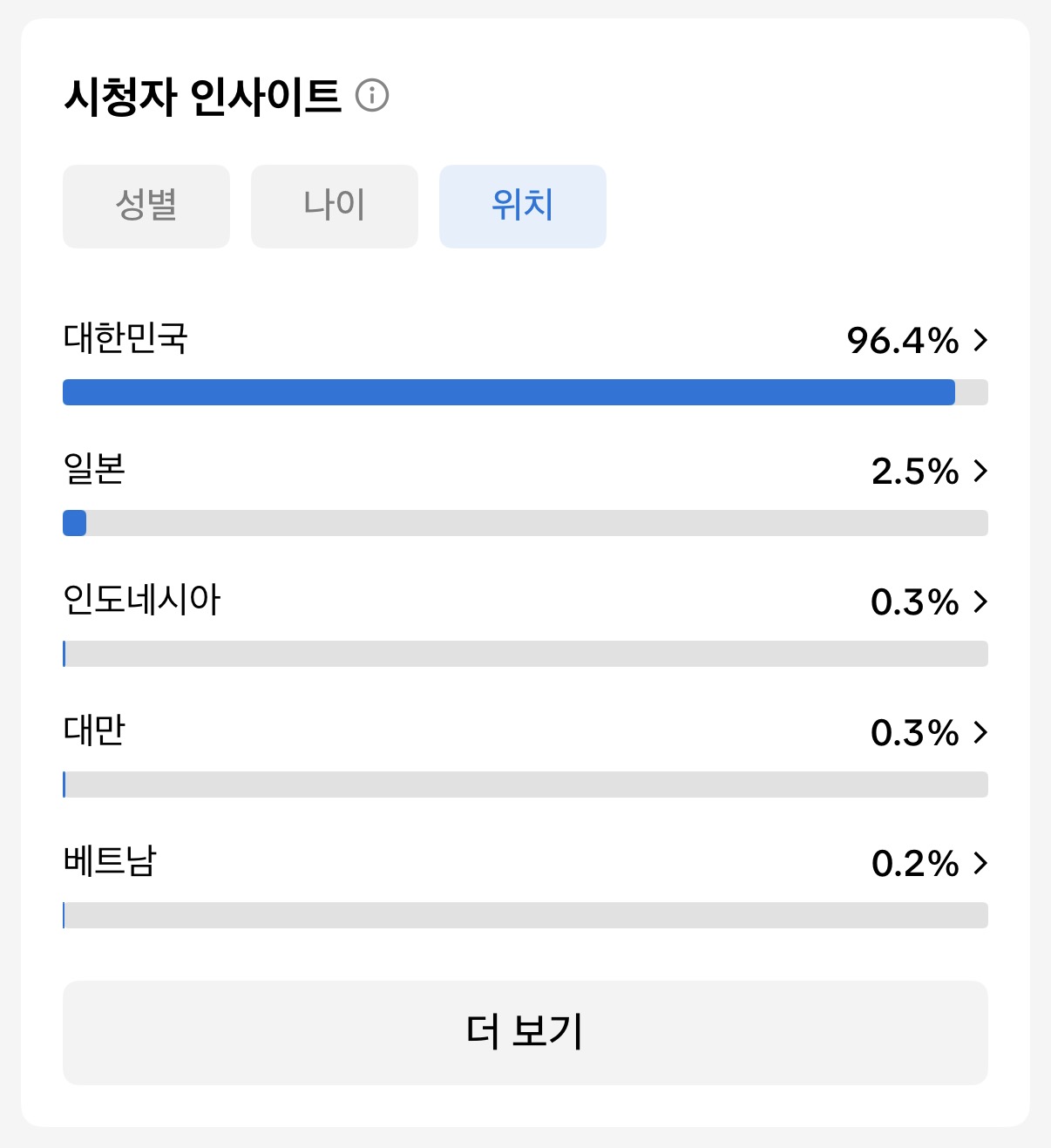Click the 96.4% percentage value
The width and height of the screenshot is (1051, 1148).
(x=903, y=341)
